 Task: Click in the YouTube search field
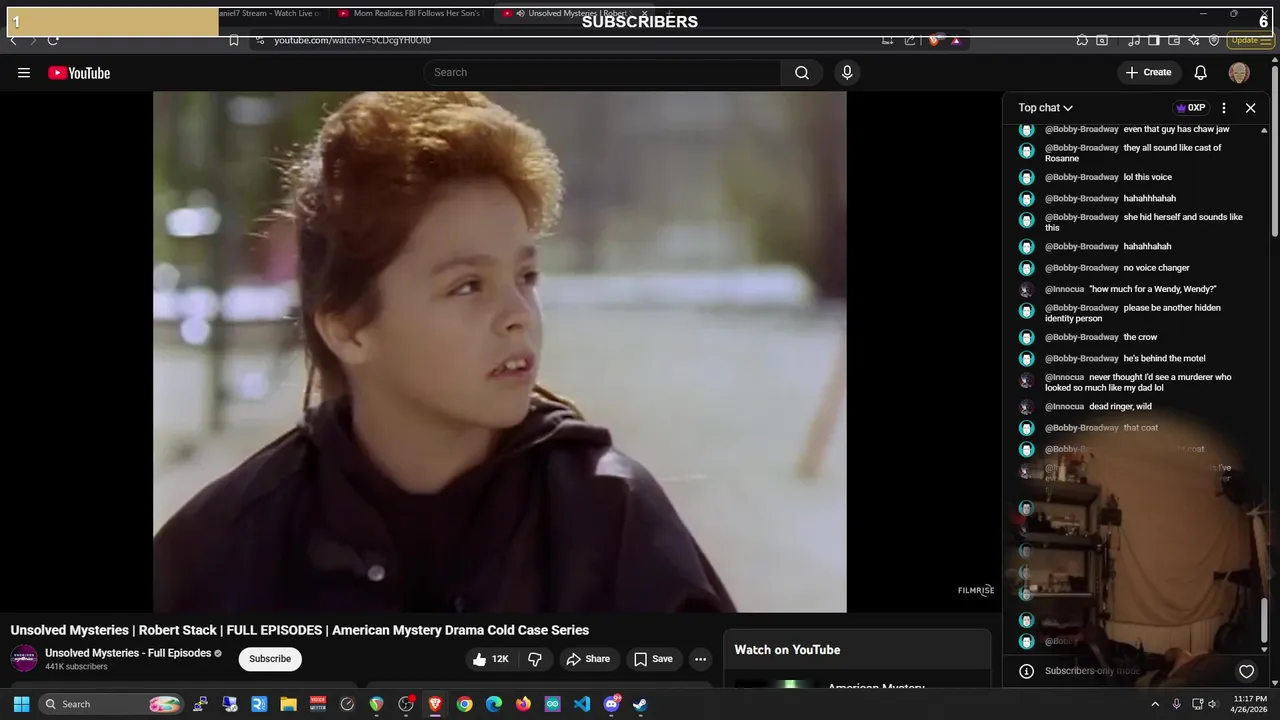coord(603,73)
